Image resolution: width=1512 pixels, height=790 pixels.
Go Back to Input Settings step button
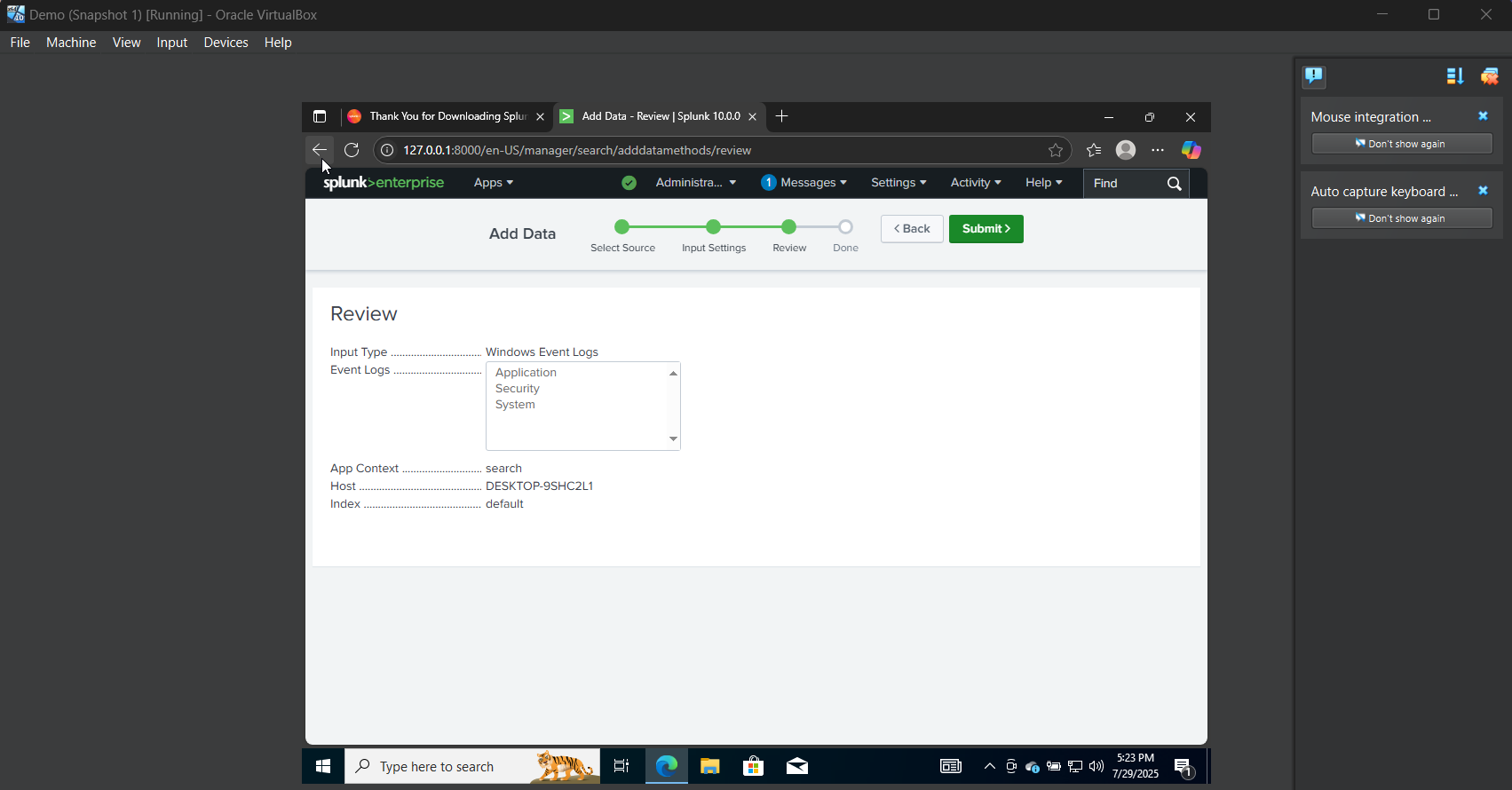pyautogui.click(x=912, y=229)
